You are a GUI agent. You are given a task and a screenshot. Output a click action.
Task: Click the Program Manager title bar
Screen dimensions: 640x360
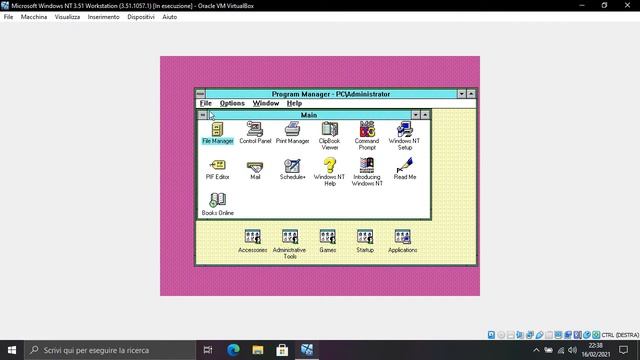(331, 94)
